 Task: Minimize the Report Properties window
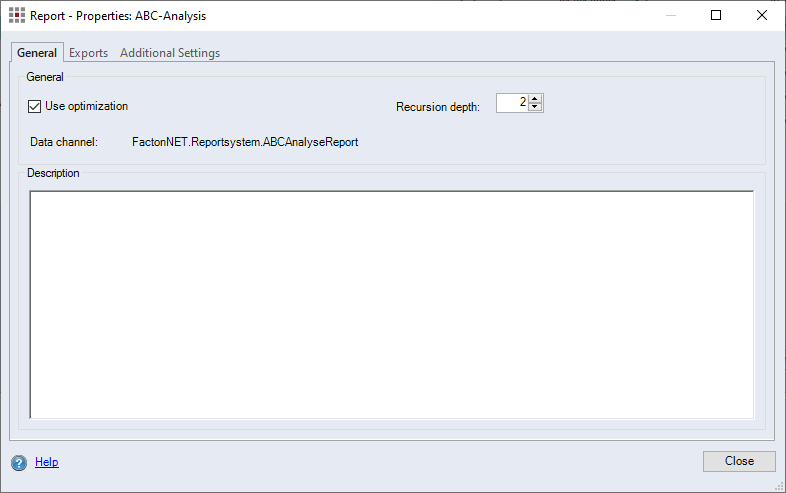pyautogui.click(x=670, y=16)
